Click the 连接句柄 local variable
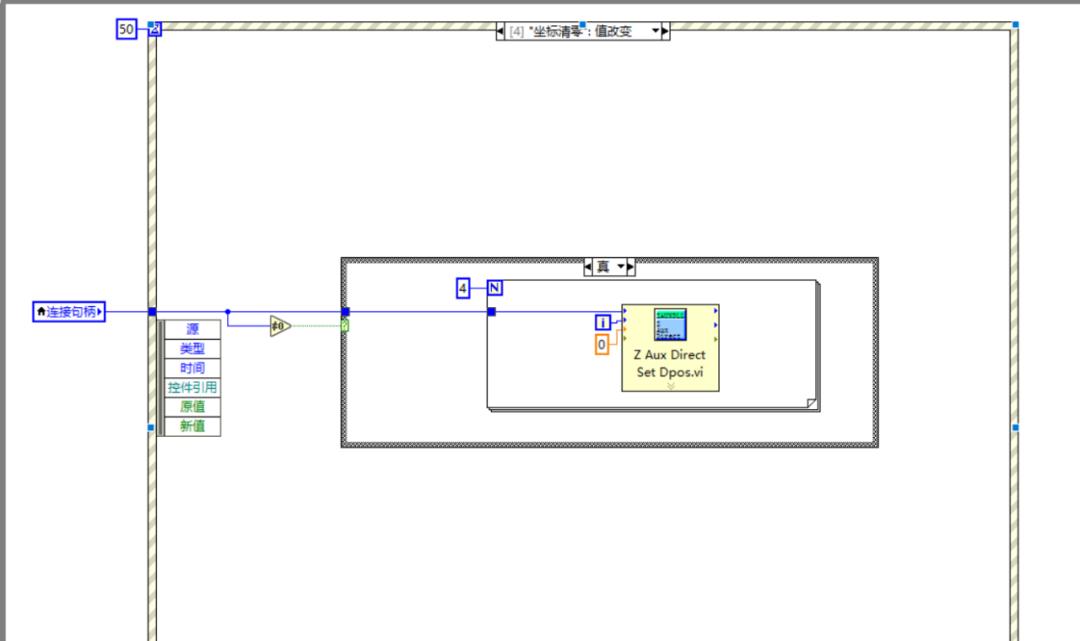Image resolution: width=1080 pixels, height=641 pixels. pos(69,312)
